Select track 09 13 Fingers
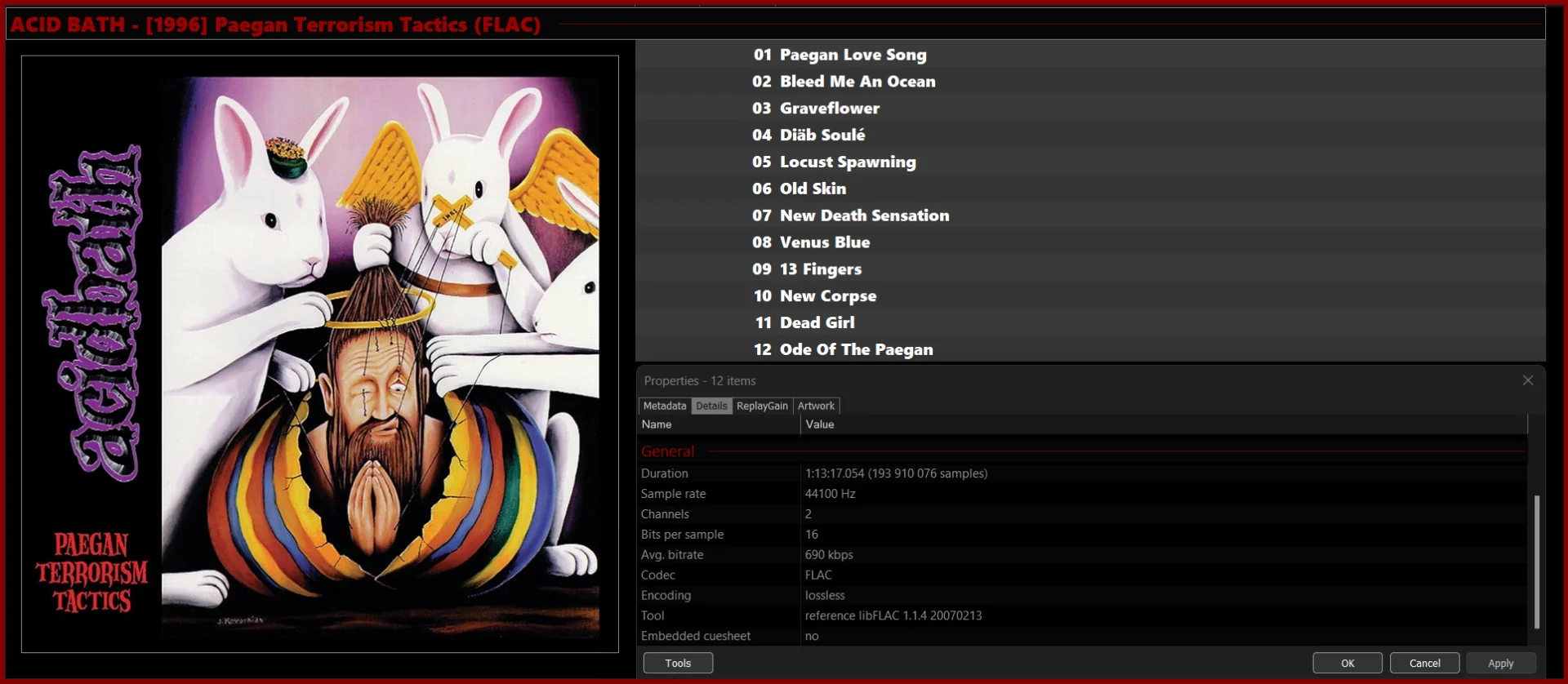Viewport: 1568px width, 684px height. point(1090,269)
